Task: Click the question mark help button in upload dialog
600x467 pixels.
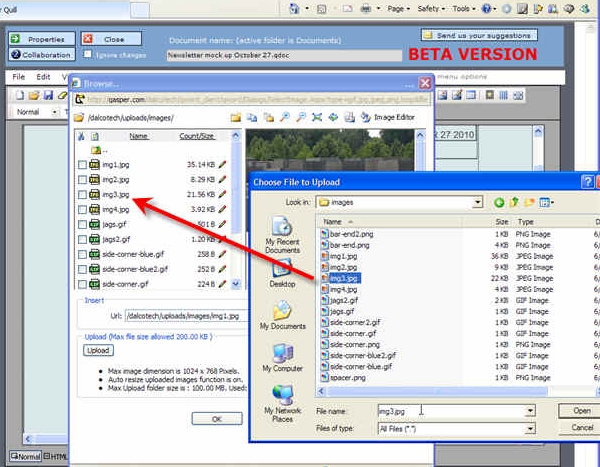Action: pos(587,181)
